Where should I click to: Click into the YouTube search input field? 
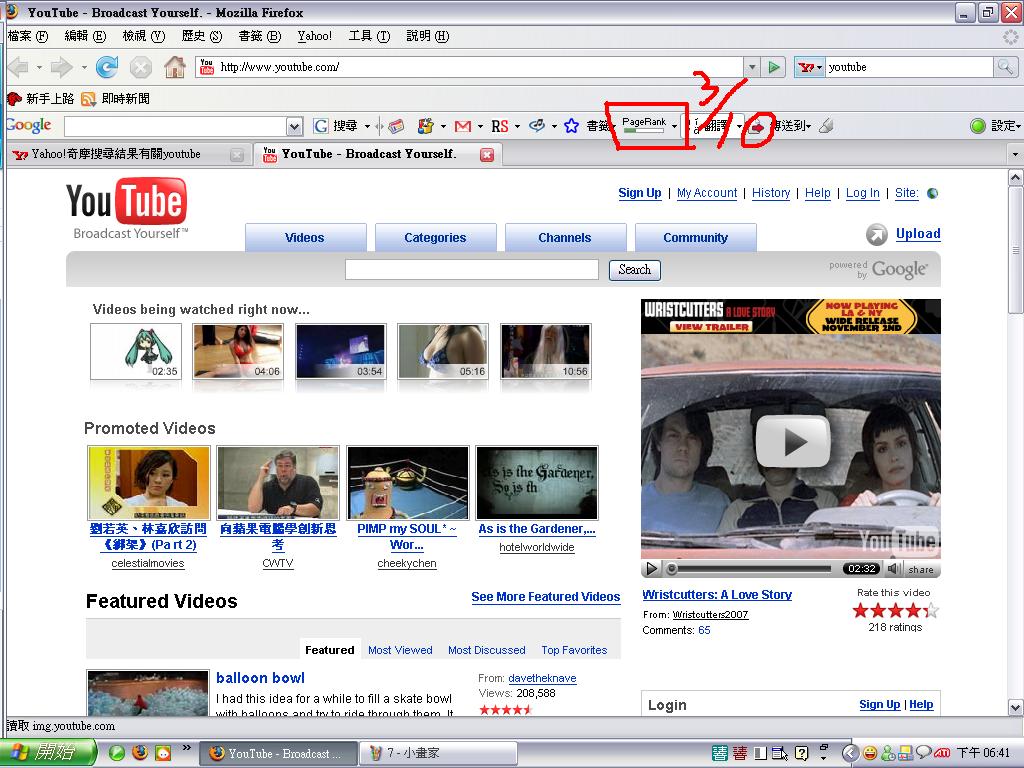click(472, 270)
